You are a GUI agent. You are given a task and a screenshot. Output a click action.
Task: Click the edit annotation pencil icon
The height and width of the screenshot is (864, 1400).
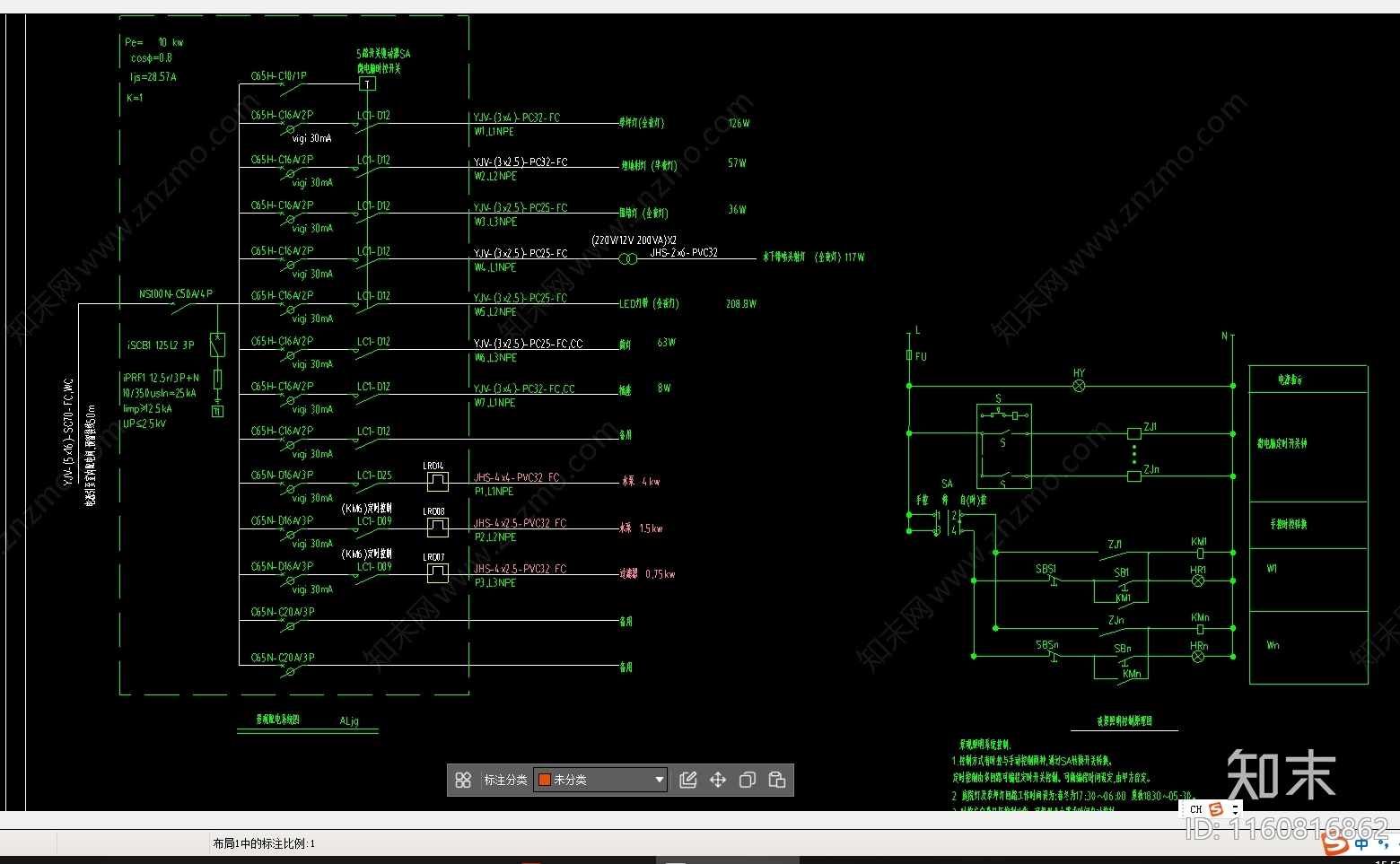tap(688, 780)
